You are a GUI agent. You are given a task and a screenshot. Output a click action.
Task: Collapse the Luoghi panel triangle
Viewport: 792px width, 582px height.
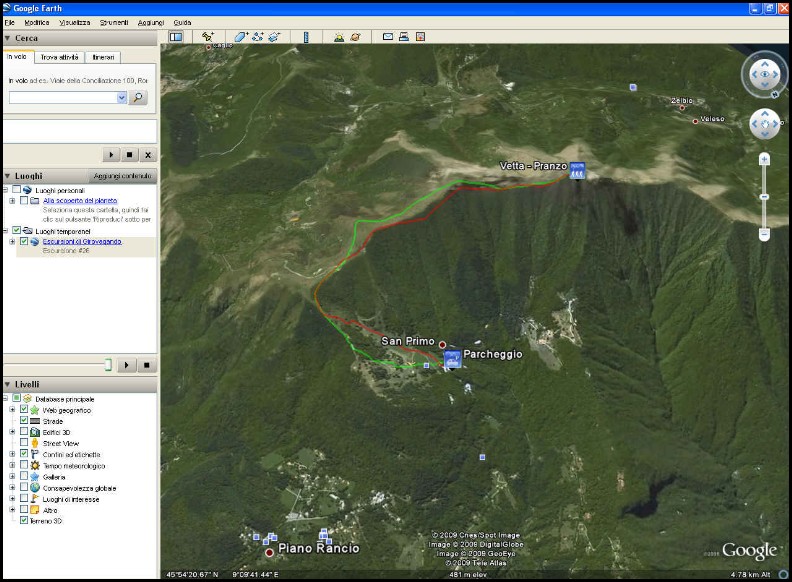pos(8,176)
